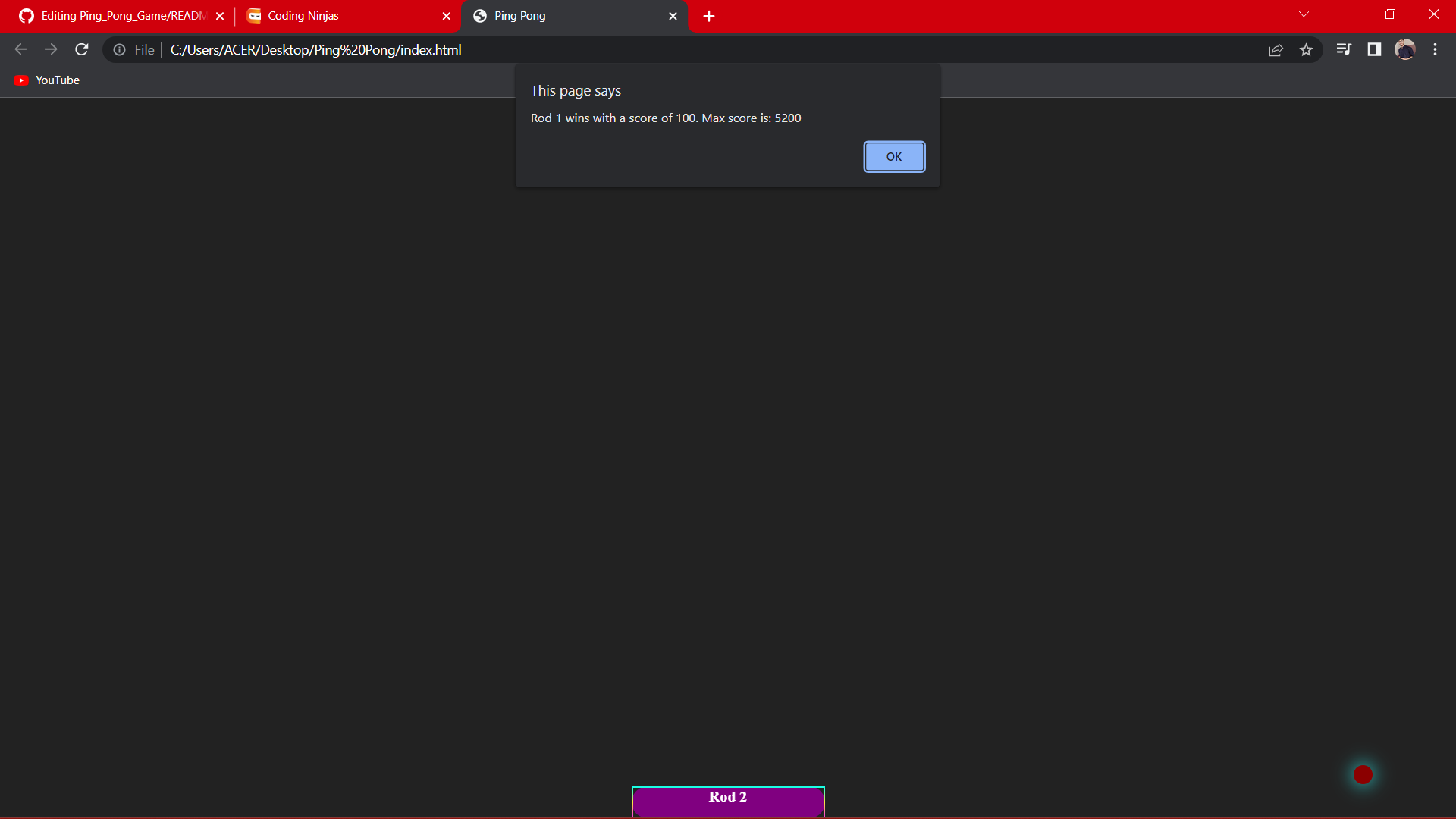Bookmark the page via the star icon
Screen dimensions: 1456x819
point(1307,49)
